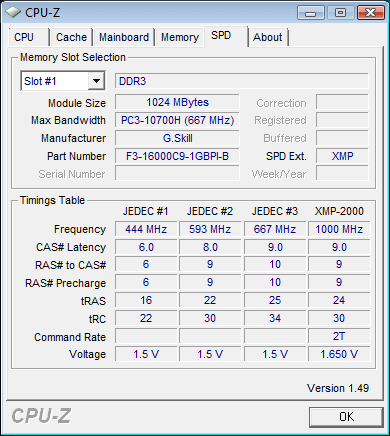Viewport: 390px width, 436px height.
Task: Click the Part Number field F3-16000C9-1GBPI-B
Action: click(x=177, y=156)
